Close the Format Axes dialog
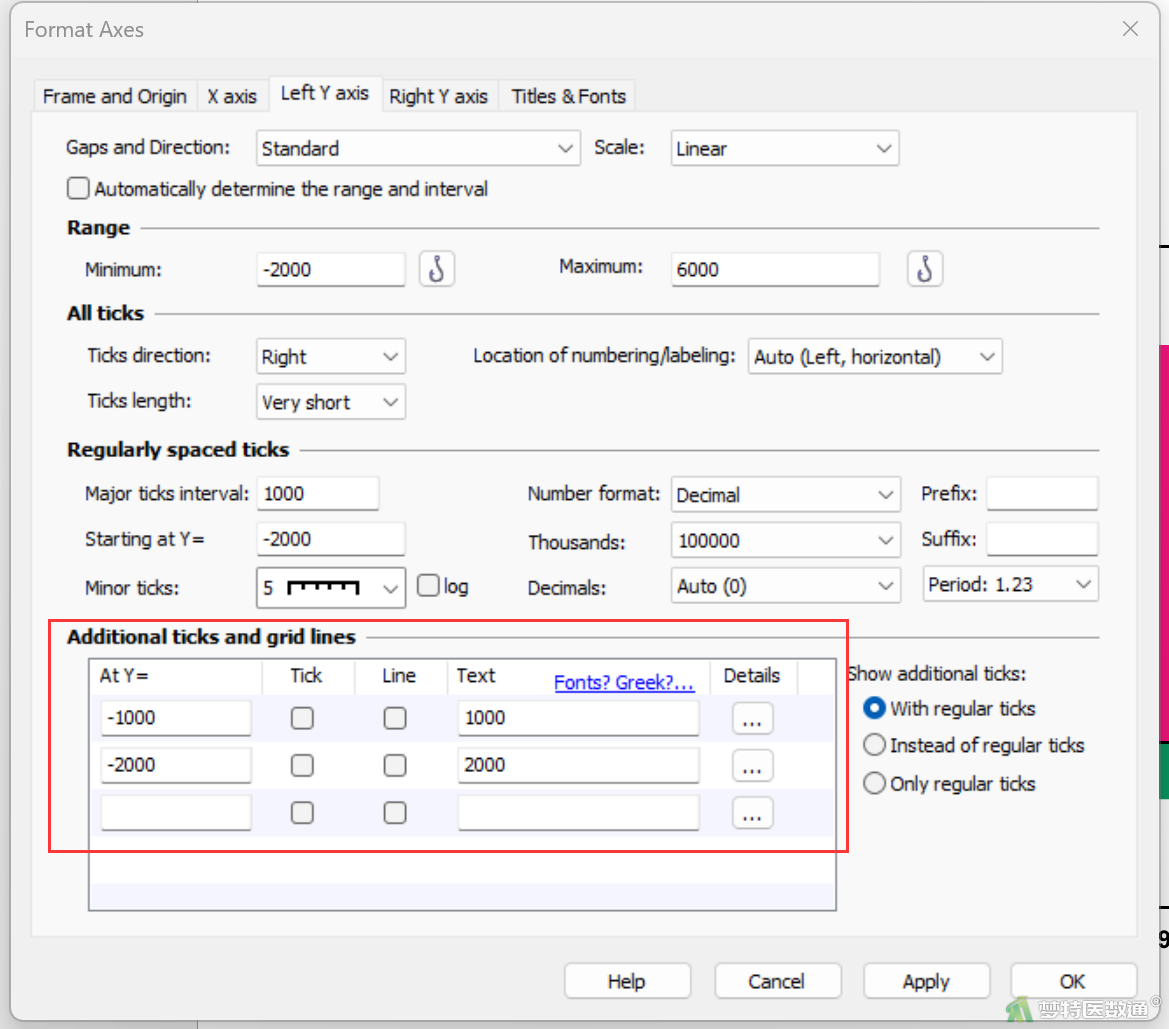Image resolution: width=1169 pixels, height=1029 pixels. (1130, 29)
